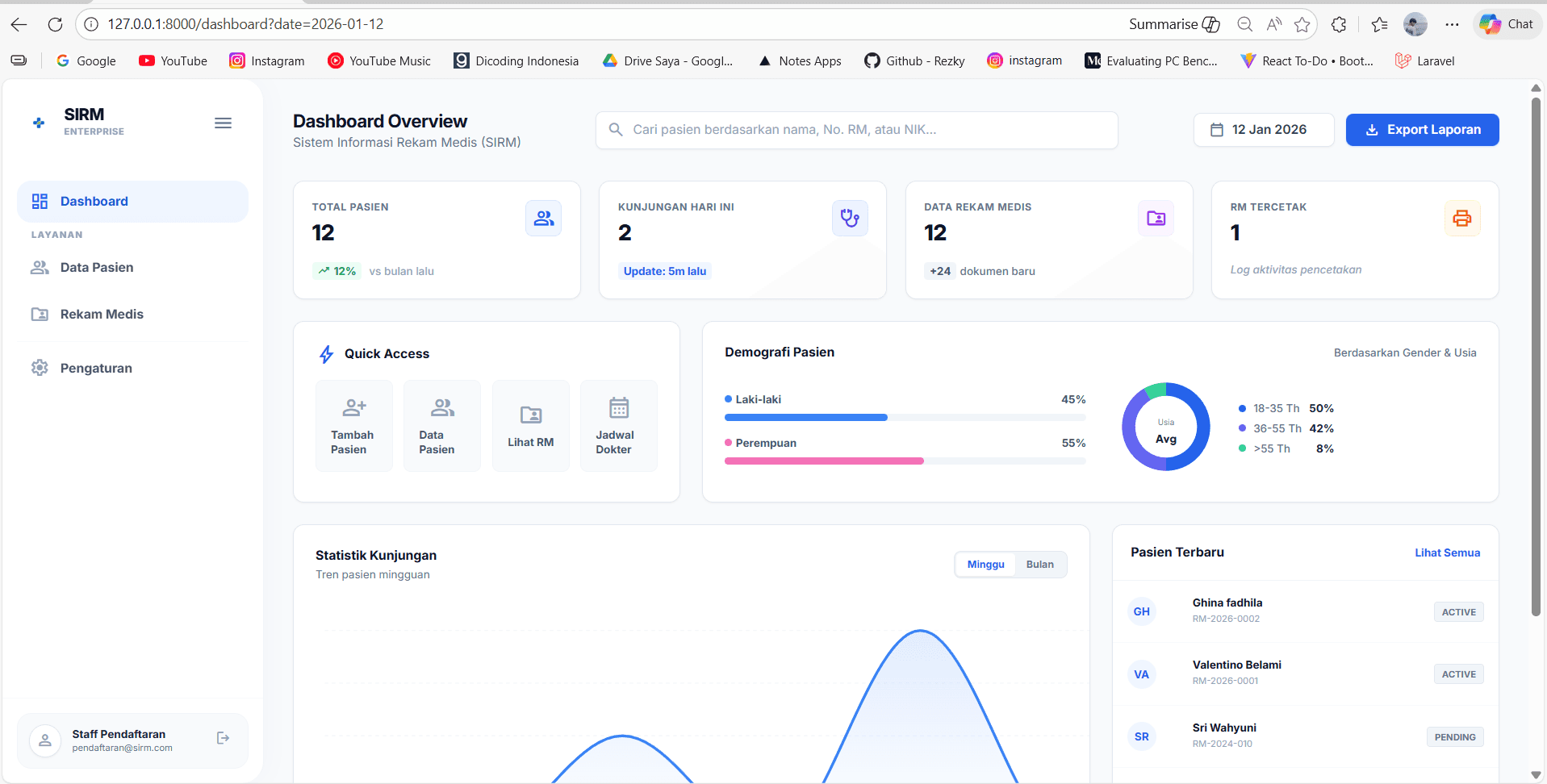This screenshot has height=784, width=1547.
Task: Click the patients icon on Total Pasien card
Action: pyautogui.click(x=543, y=219)
